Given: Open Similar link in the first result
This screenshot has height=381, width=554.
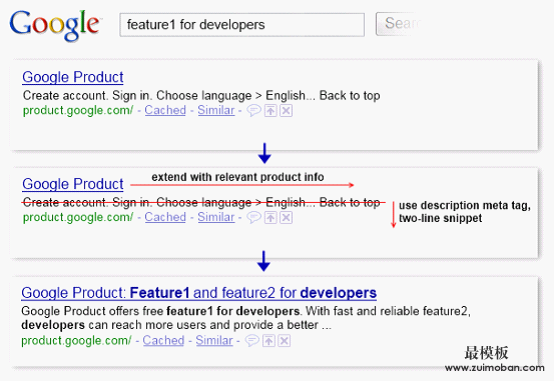Looking at the screenshot, I should (x=216, y=110).
